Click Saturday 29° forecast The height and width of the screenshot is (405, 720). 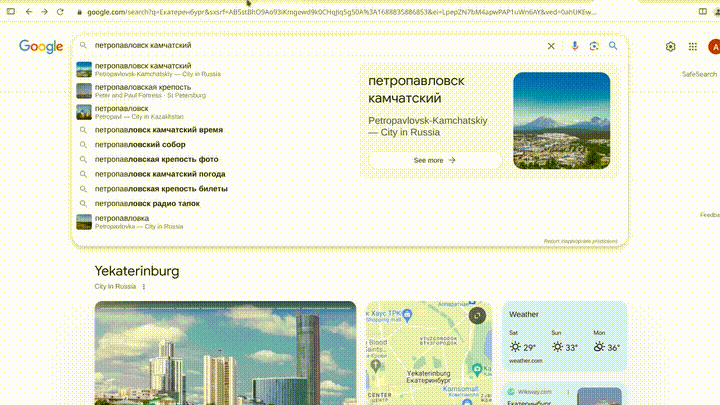pos(523,343)
